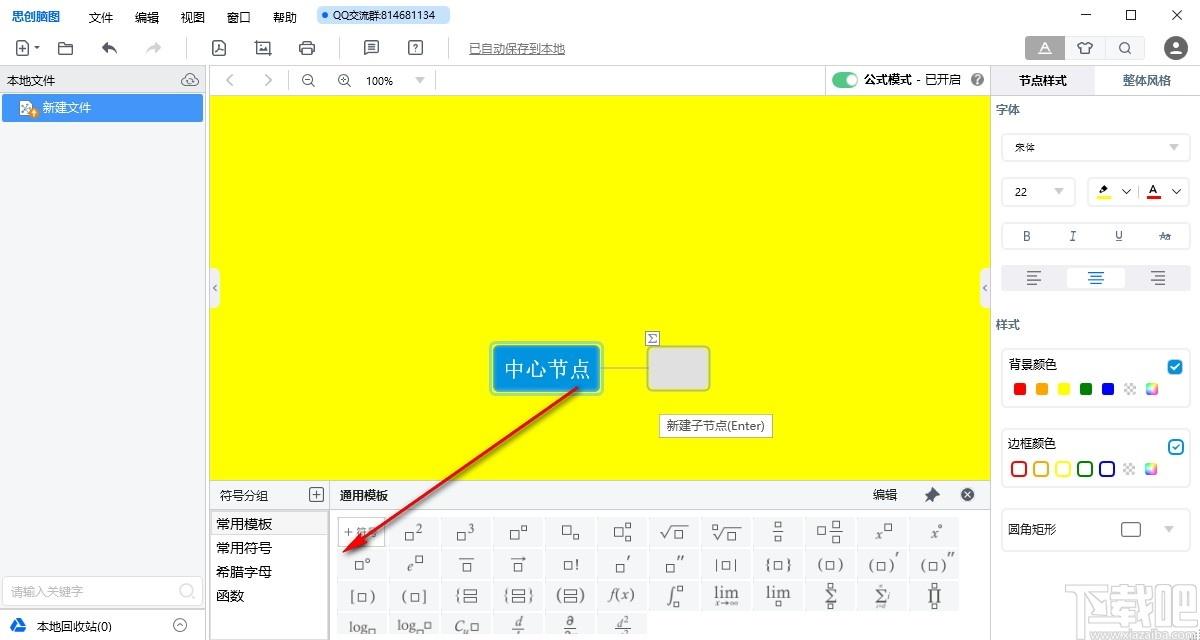Image resolution: width=1200 pixels, height=640 pixels.
Task: Open the 视图 menu
Action: click(193, 17)
